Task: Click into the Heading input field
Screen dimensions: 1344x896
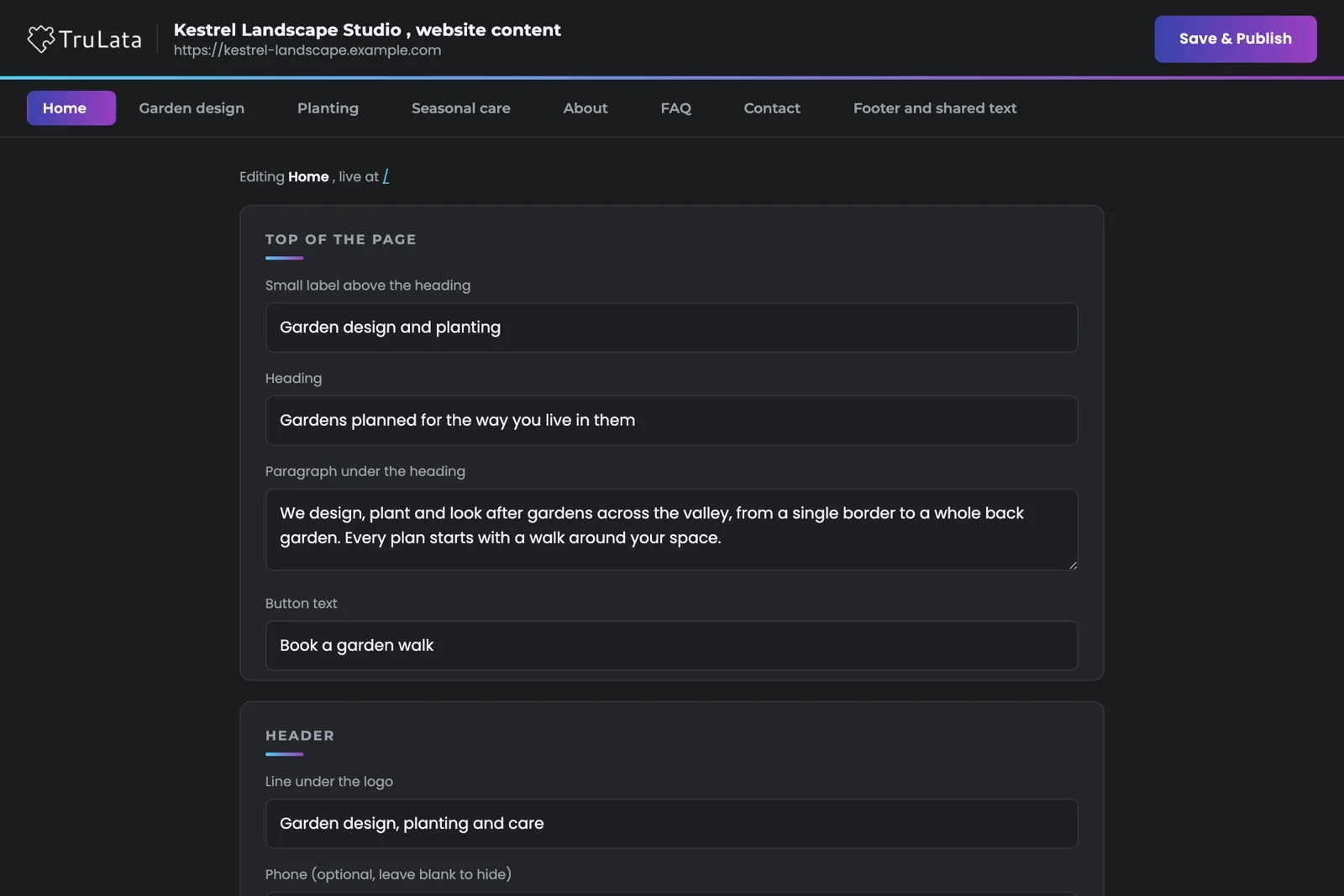Action: [x=671, y=421]
